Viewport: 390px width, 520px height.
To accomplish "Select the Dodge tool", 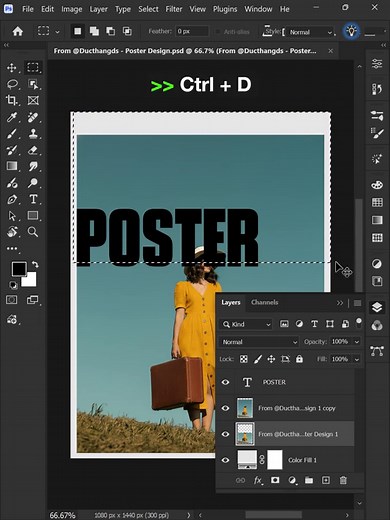I will coord(33,183).
